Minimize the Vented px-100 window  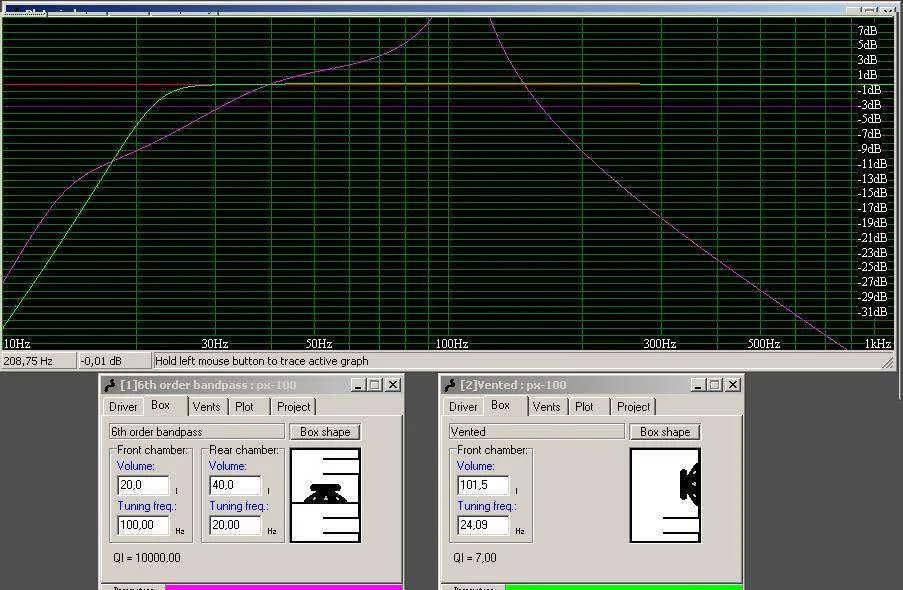(696, 385)
